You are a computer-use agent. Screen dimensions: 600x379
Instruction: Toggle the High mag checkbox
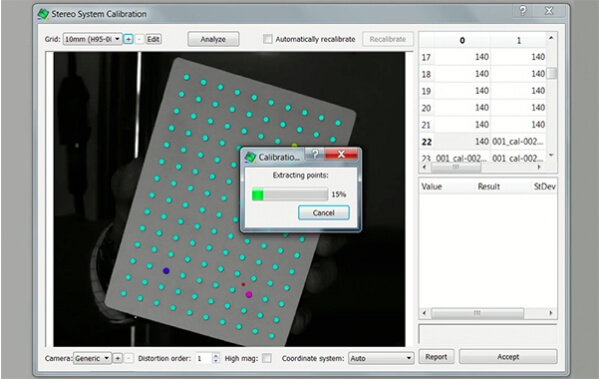[267, 358]
